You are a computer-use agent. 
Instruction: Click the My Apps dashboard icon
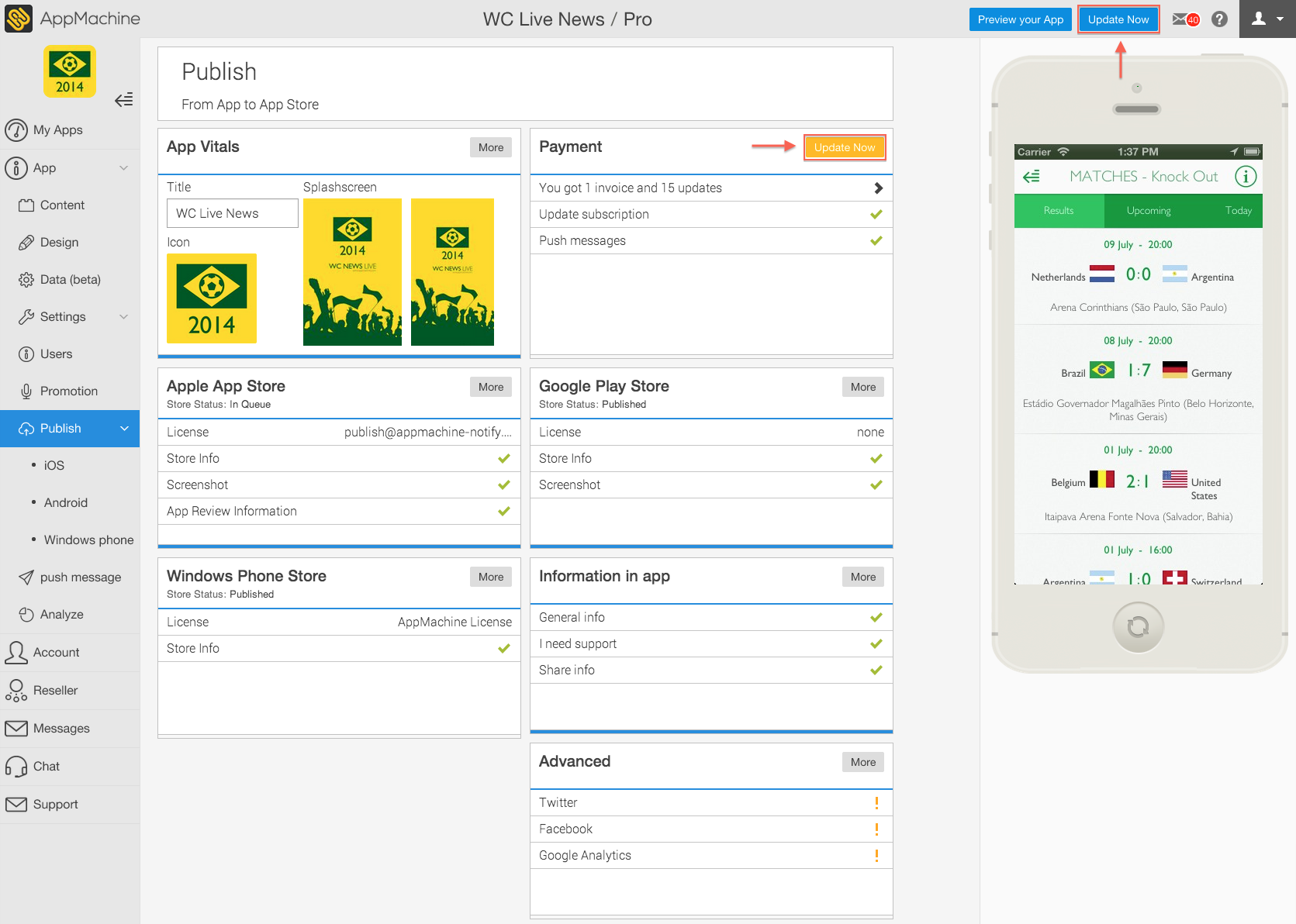coord(16,130)
